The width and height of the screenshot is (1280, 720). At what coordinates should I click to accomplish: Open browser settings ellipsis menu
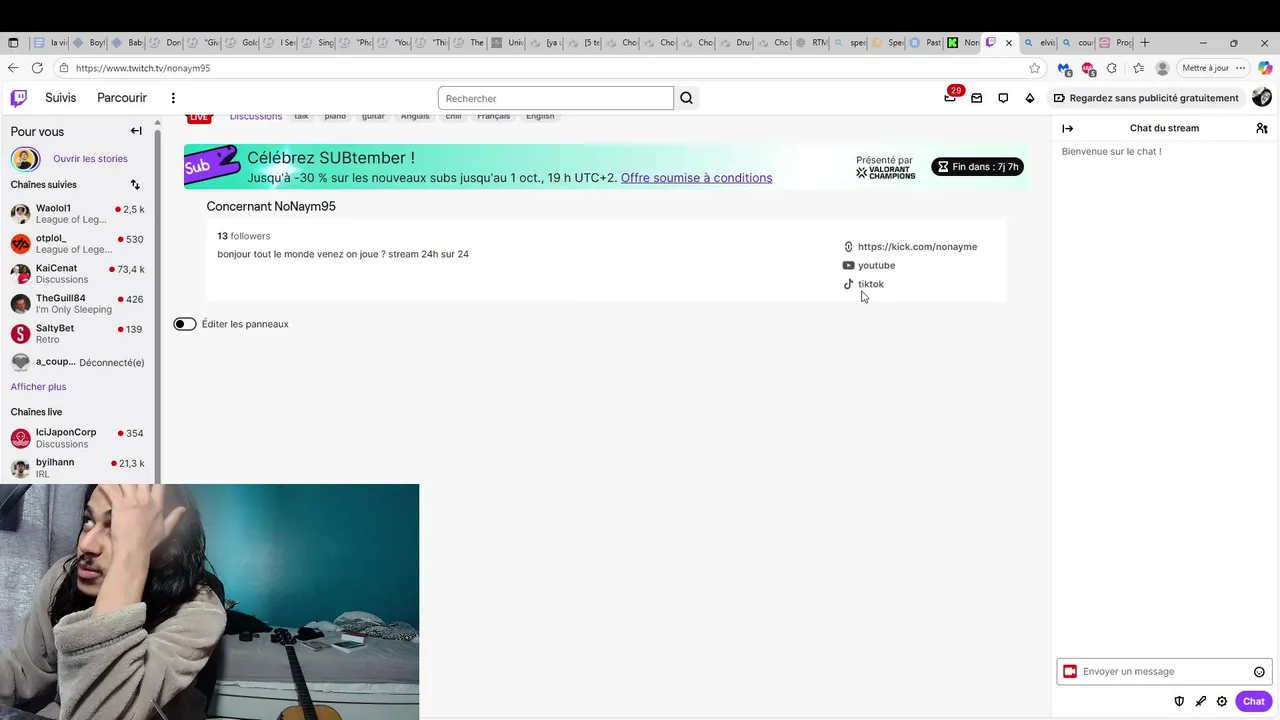click(x=1241, y=68)
